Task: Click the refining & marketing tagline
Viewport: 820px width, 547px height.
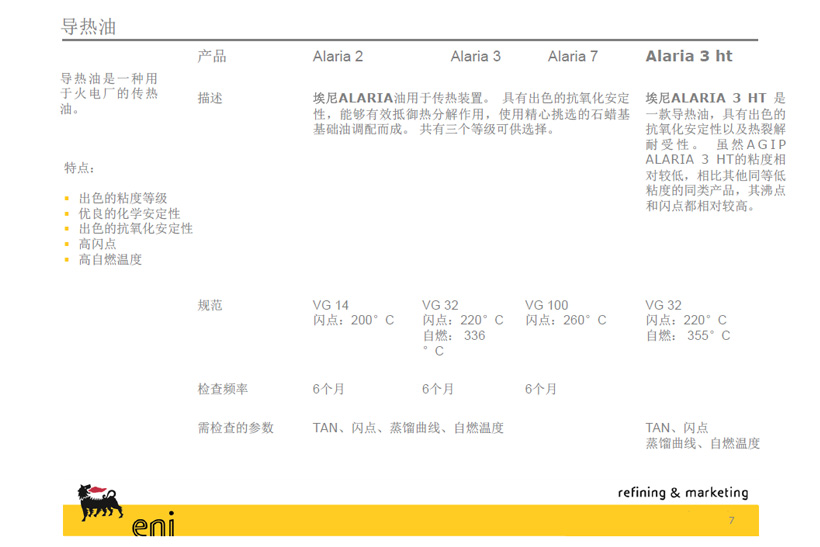Action: pos(683,492)
